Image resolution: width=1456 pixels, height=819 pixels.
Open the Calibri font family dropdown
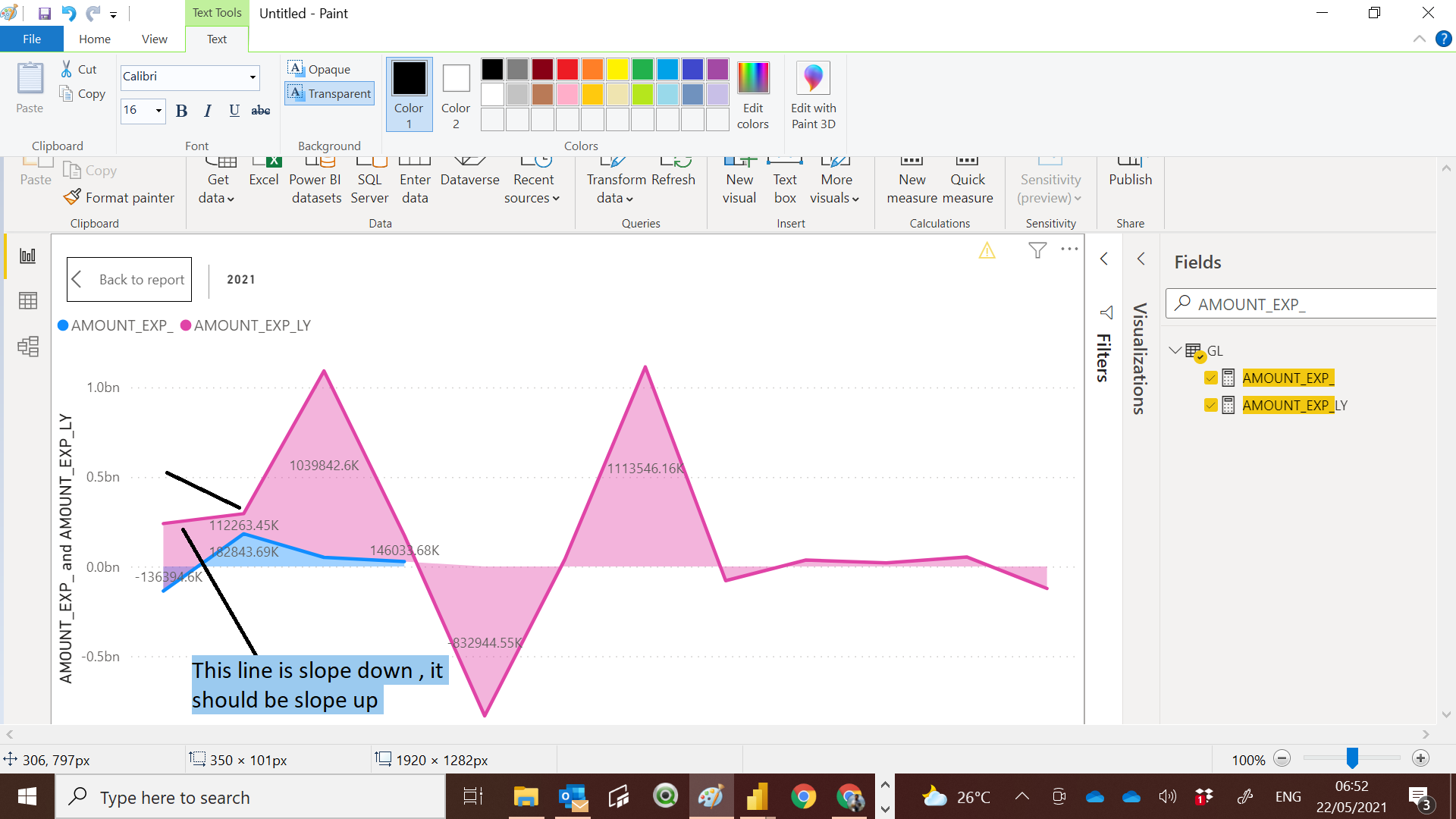click(x=253, y=77)
